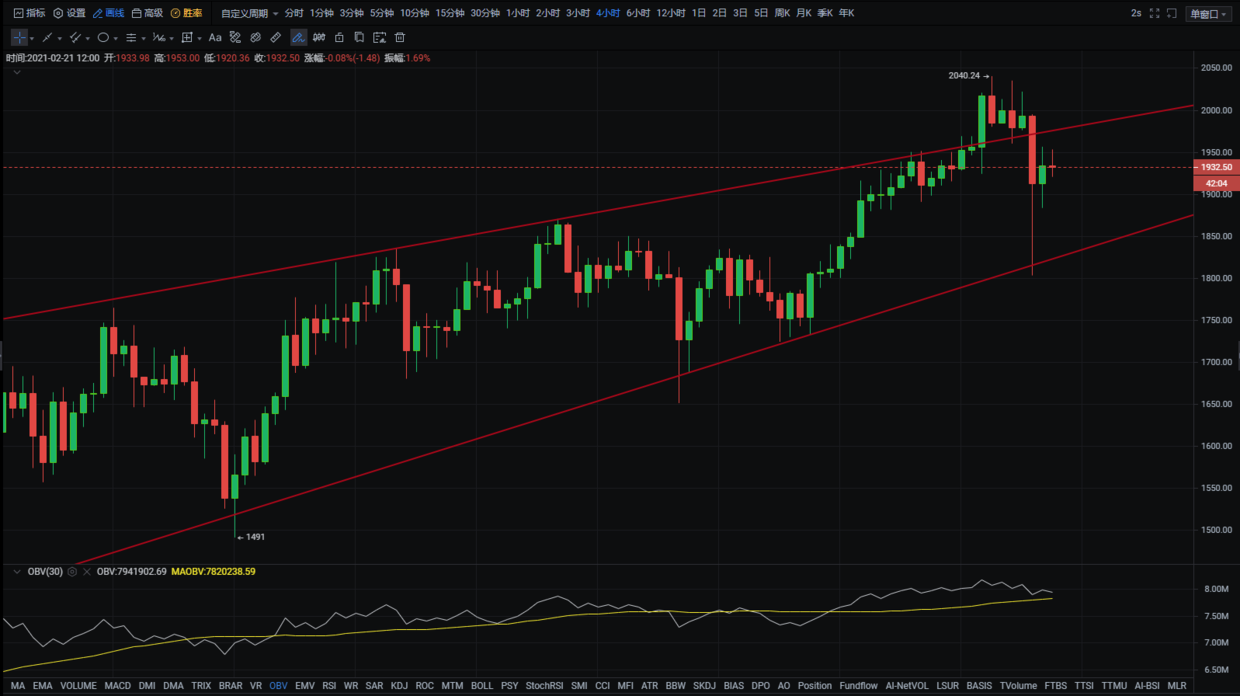Click the copy drawings icon
Screen dimensions: 1240x696
(x=359, y=37)
